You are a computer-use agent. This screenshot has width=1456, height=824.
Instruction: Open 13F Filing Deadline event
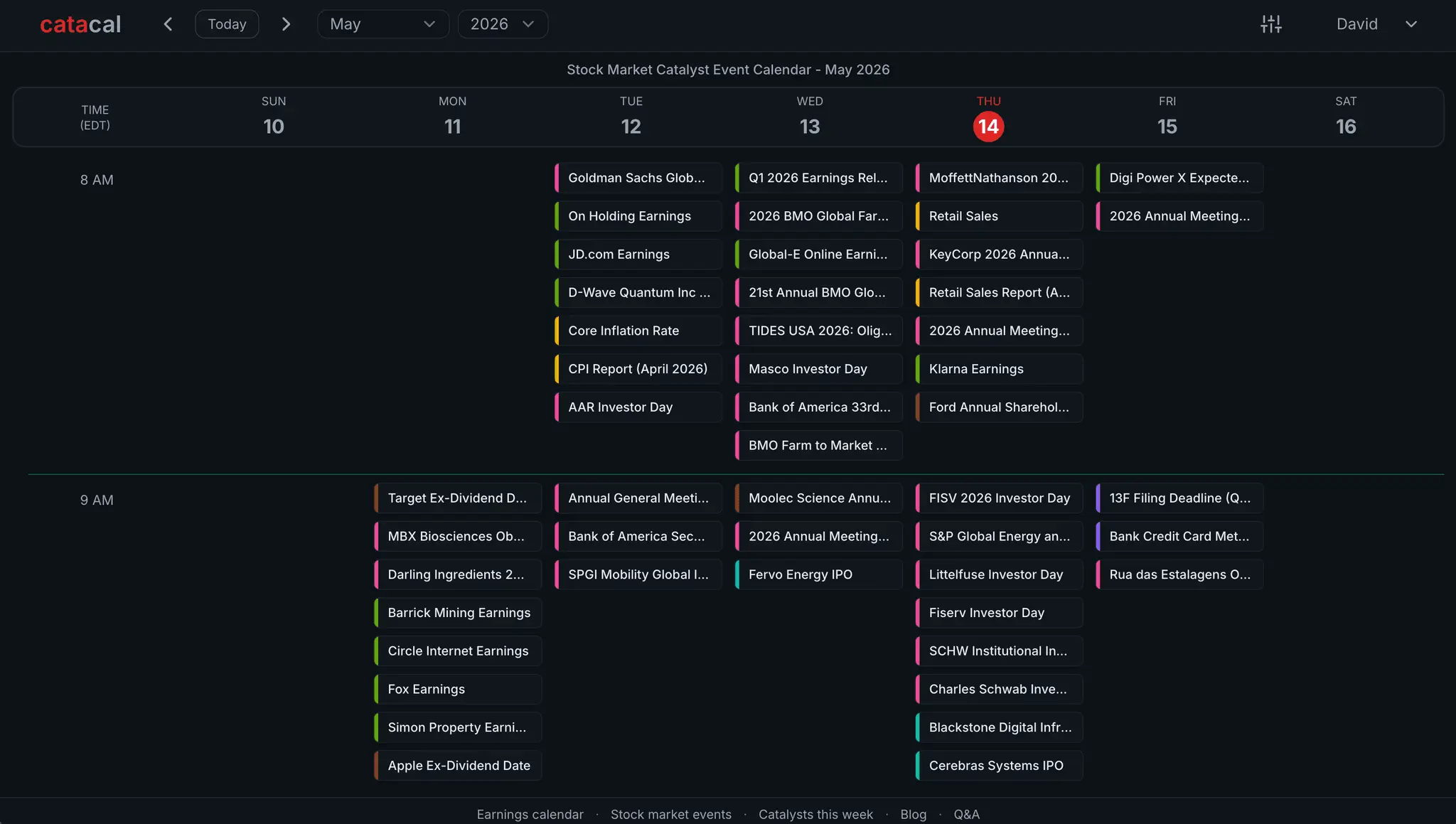click(x=1180, y=498)
